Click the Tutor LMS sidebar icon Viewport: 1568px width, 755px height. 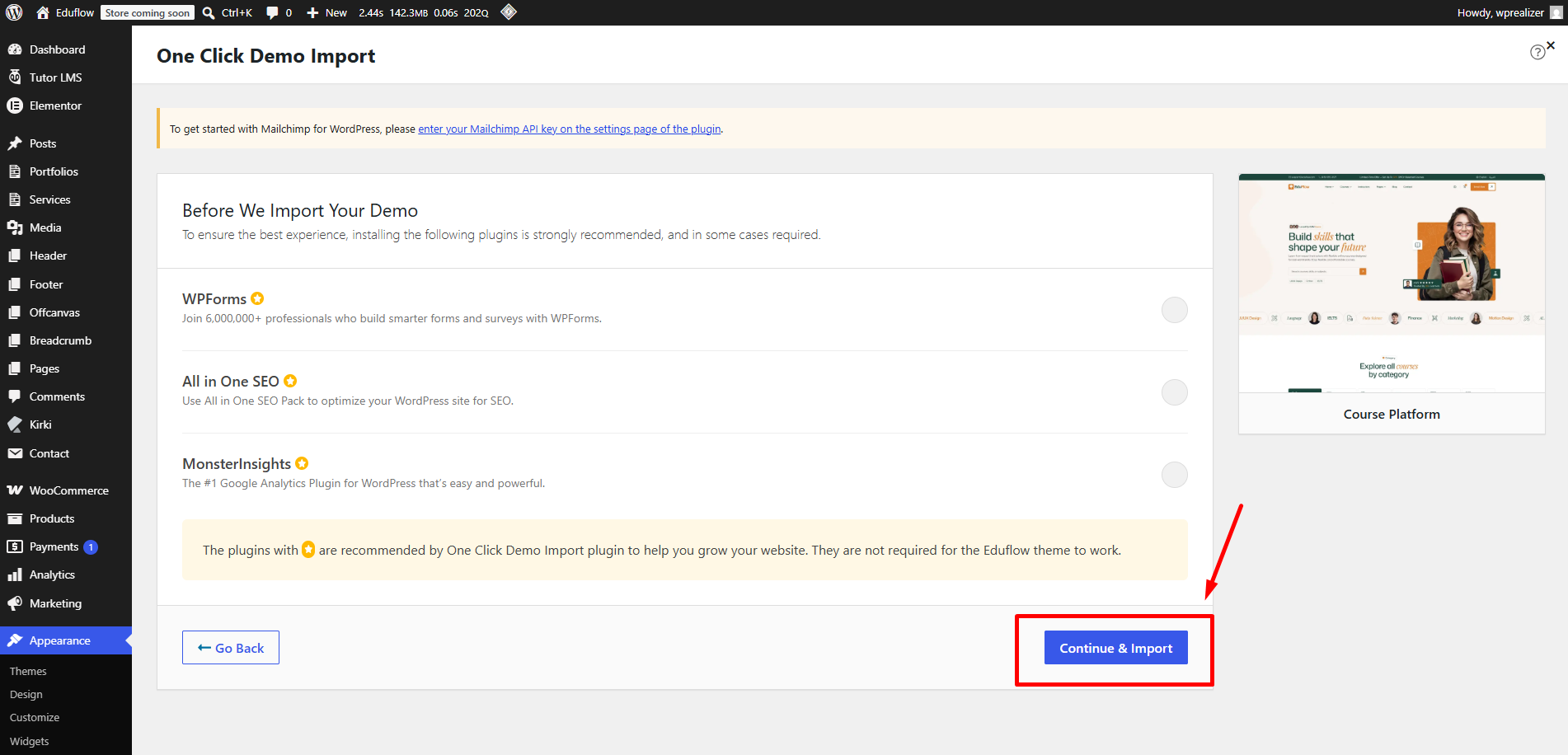coord(15,77)
